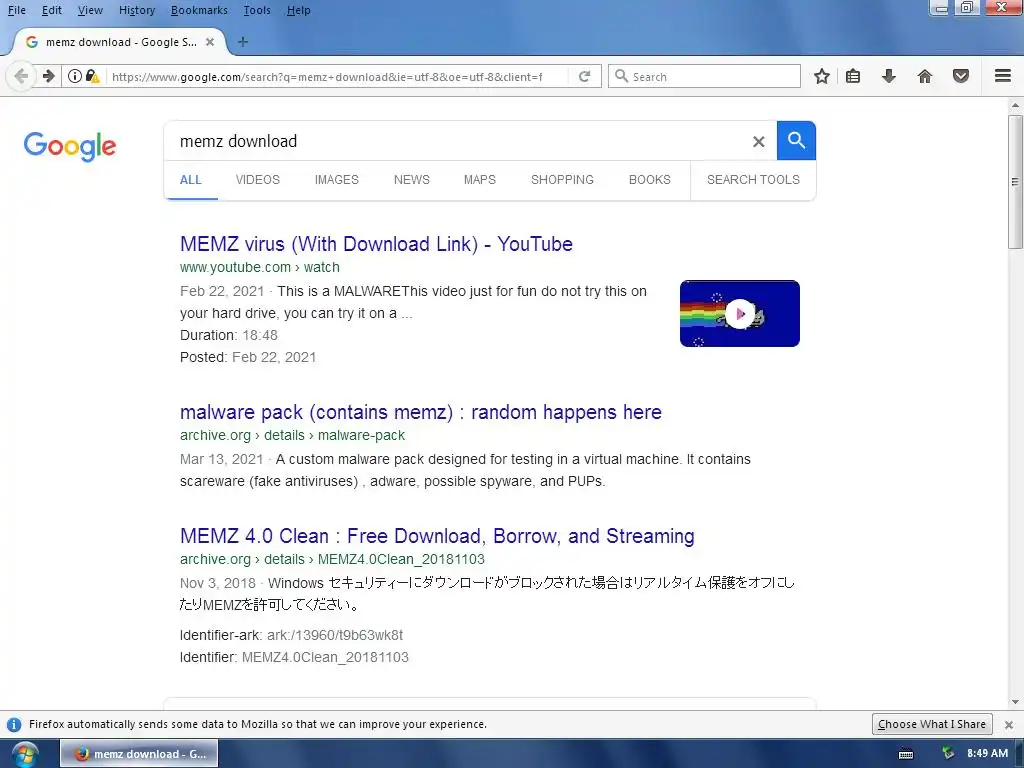Click text Duration: 18:48
The image size is (1024, 768).
click(x=229, y=335)
